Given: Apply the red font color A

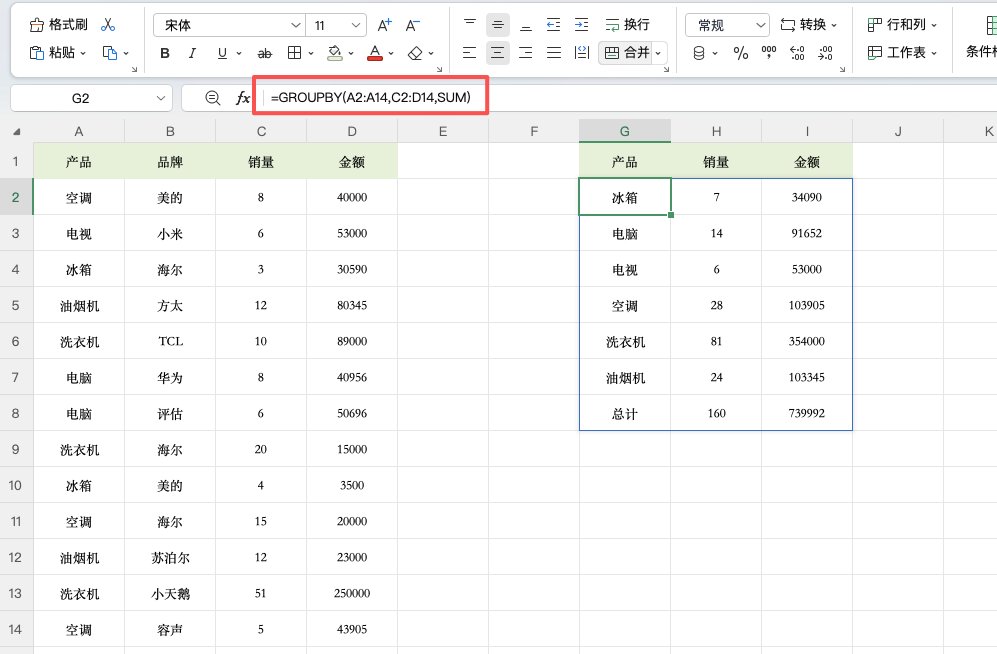Looking at the screenshot, I should click(375, 53).
